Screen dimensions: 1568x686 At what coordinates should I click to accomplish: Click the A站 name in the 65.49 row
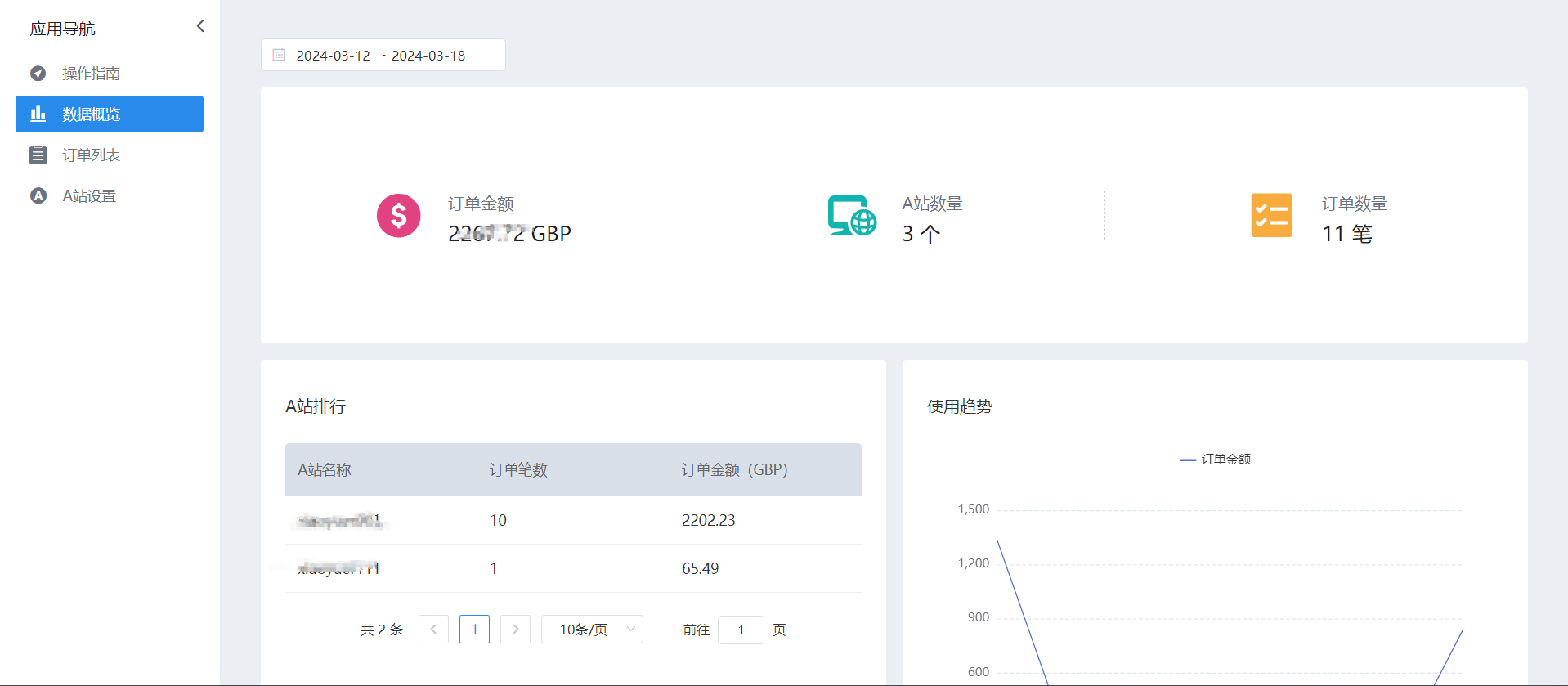point(338,569)
